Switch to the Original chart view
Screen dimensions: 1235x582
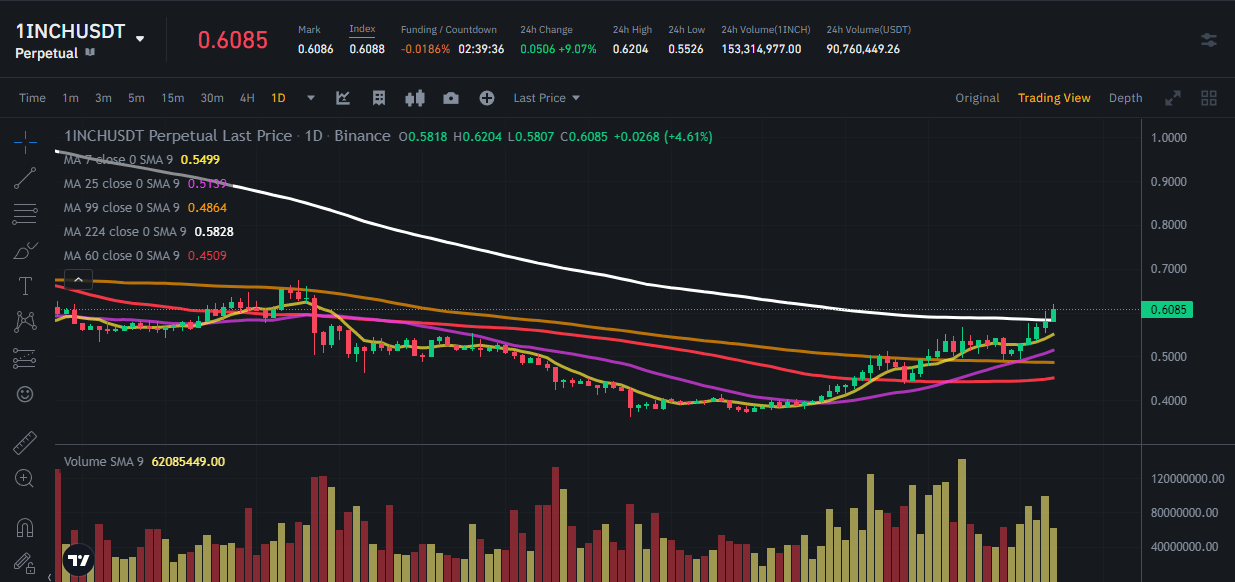click(x=977, y=98)
